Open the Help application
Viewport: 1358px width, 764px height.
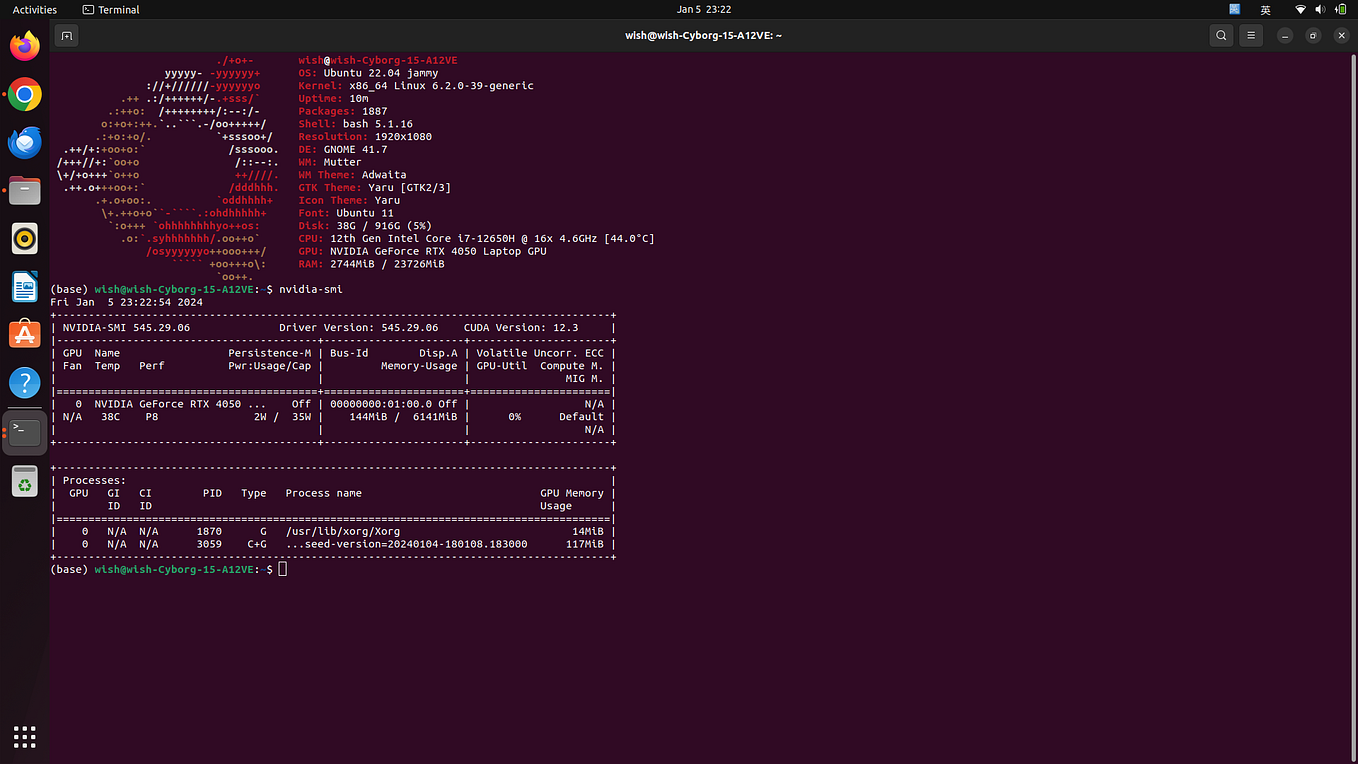(x=24, y=382)
